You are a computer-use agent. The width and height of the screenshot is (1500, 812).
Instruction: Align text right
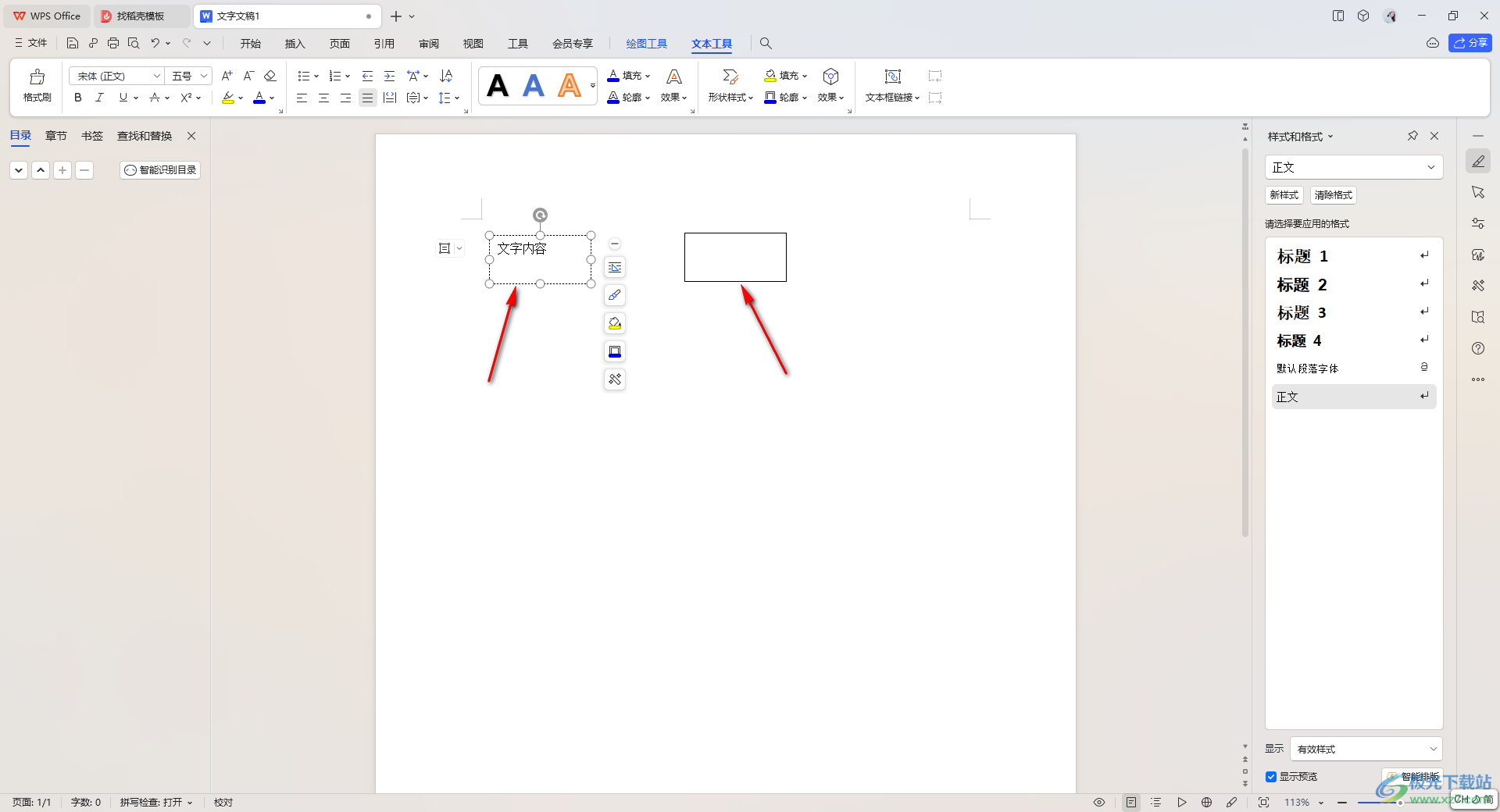point(345,98)
